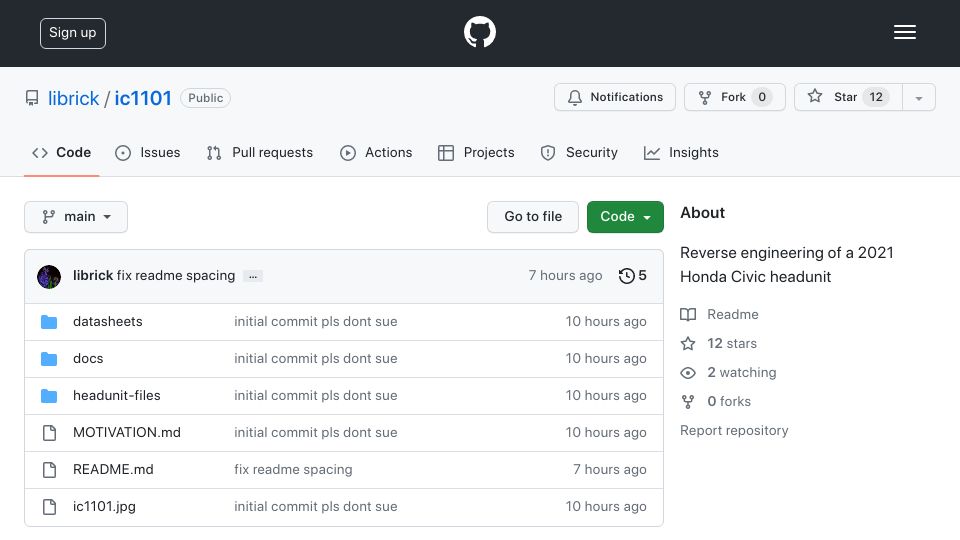This screenshot has width=960, height=540.
Task: Switch to the Security tab
Action: [x=579, y=152]
